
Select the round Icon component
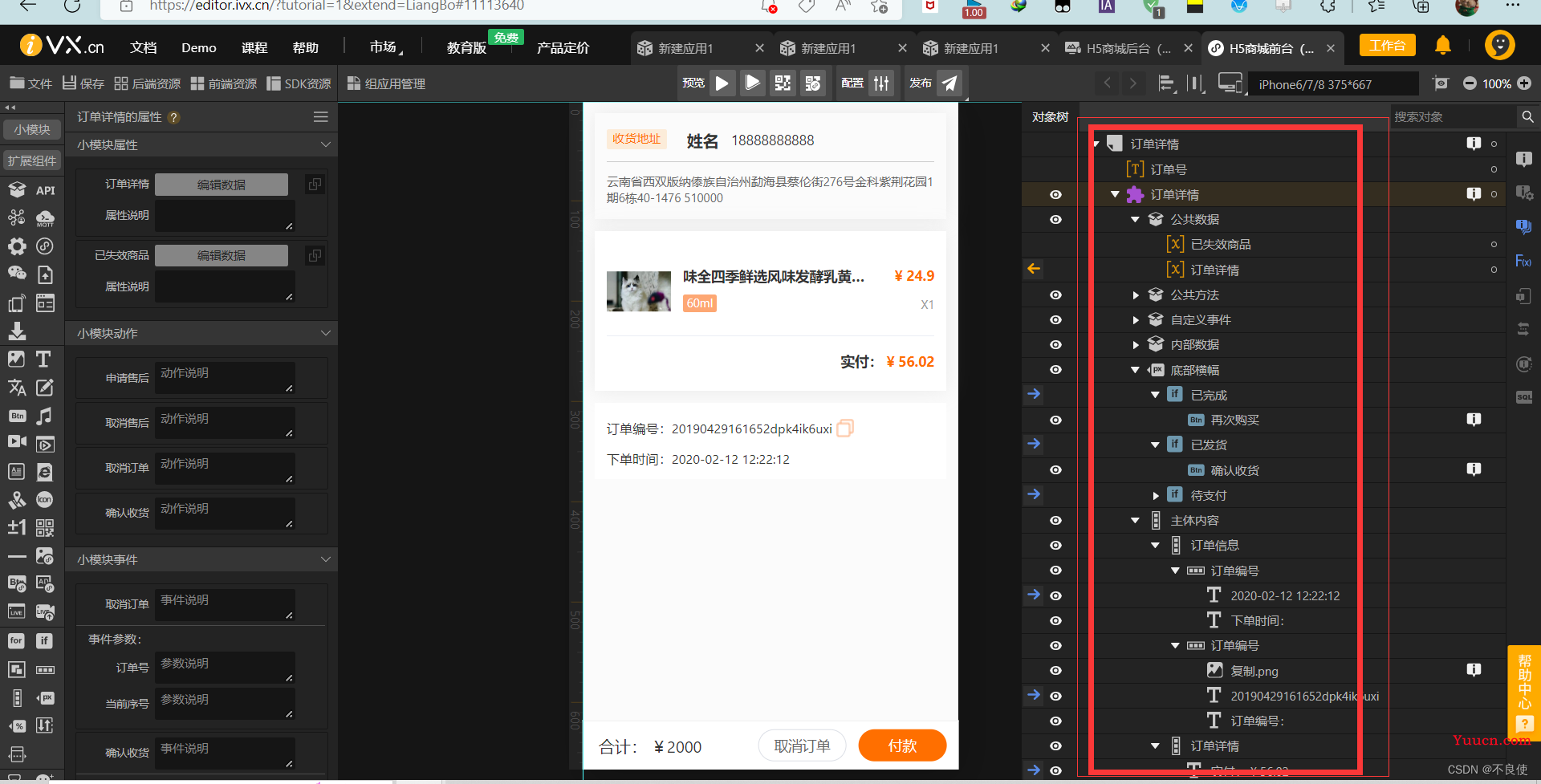click(45, 499)
